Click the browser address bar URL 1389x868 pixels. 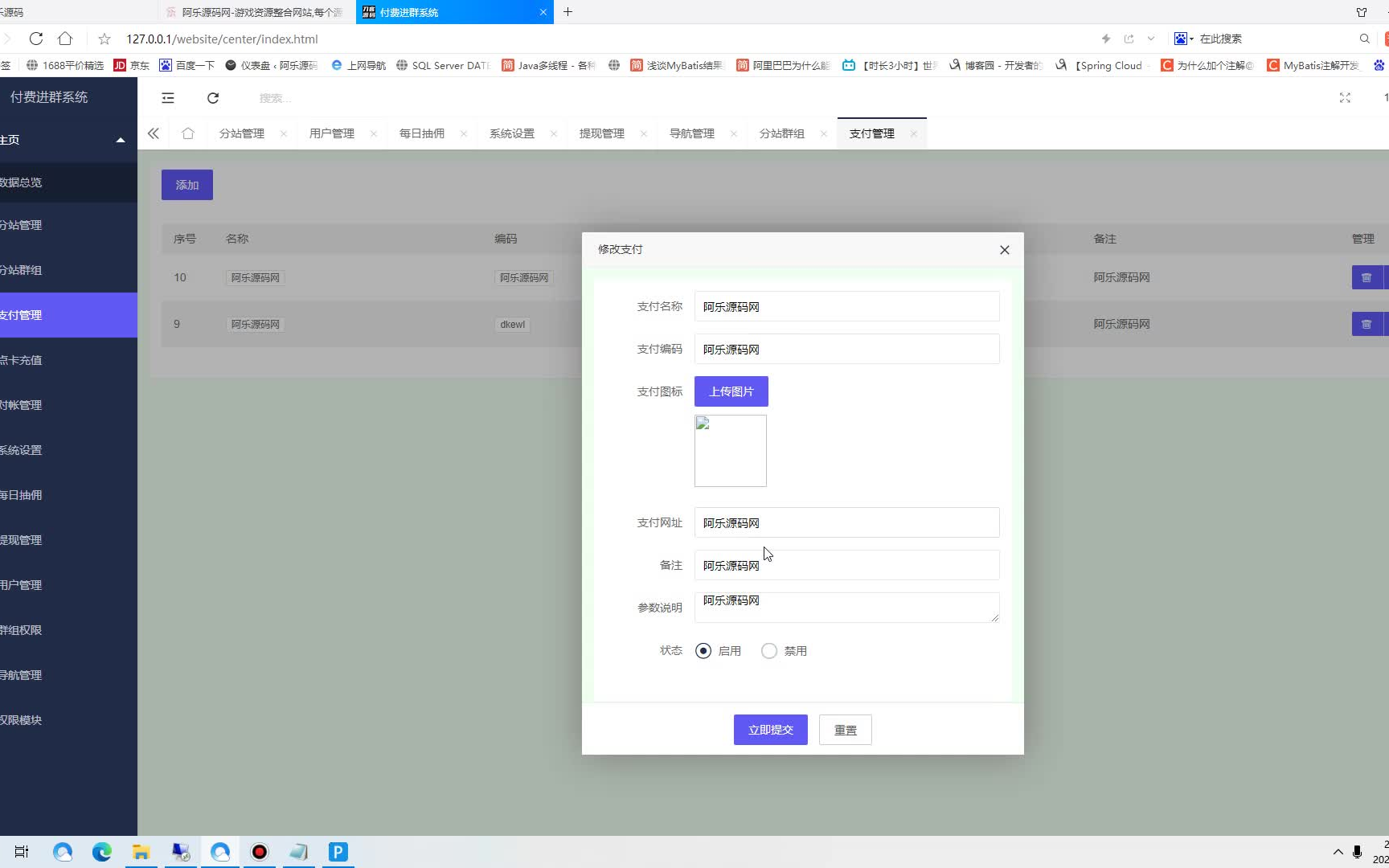pyautogui.click(x=222, y=39)
